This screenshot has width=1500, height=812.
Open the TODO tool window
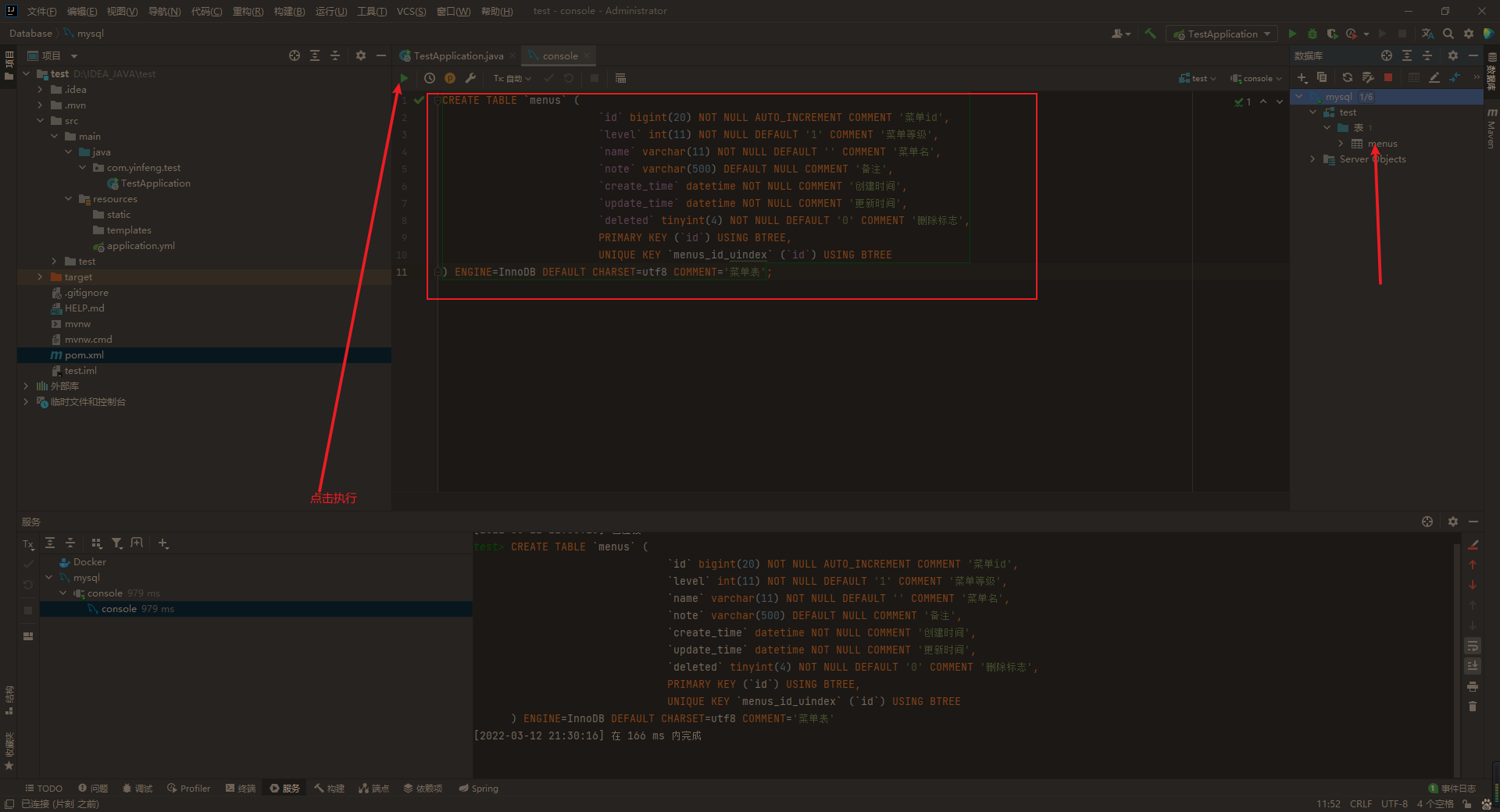(x=44, y=789)
